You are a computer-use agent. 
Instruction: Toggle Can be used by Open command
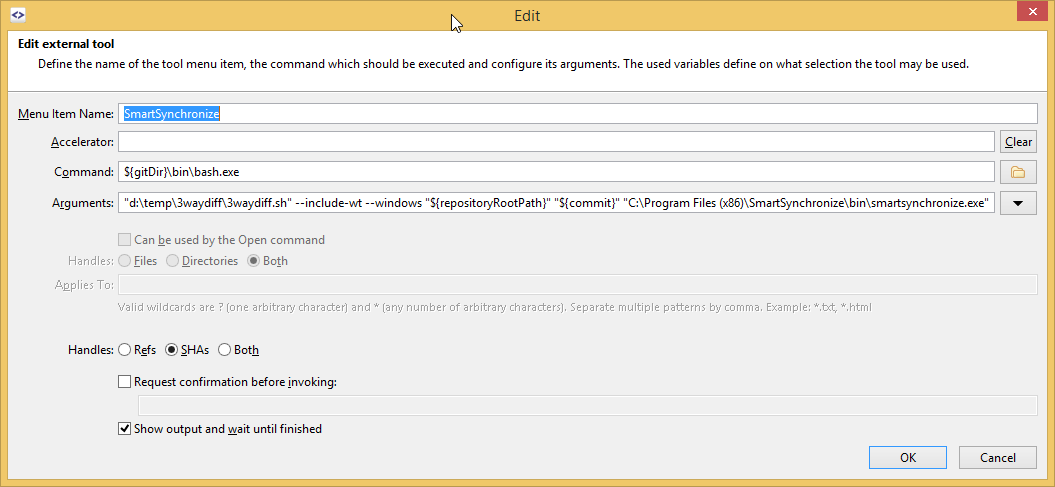[125, 240]
